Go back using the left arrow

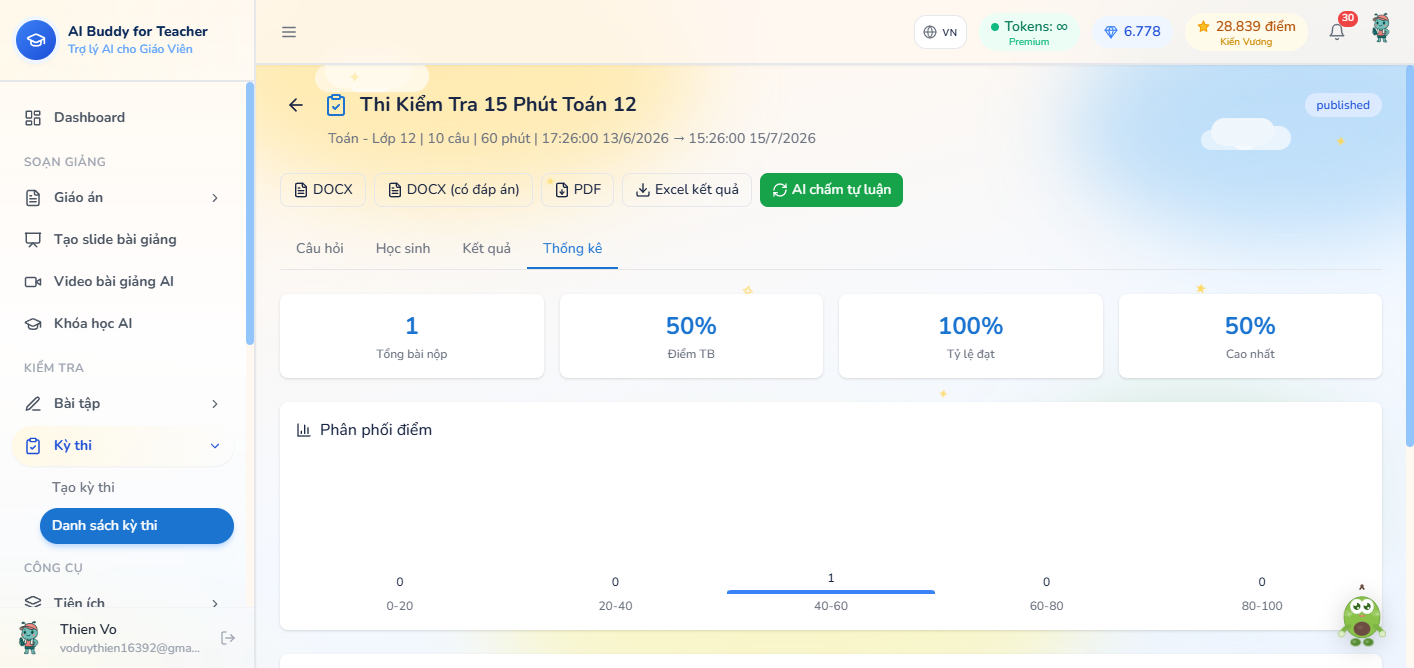[296, 105]
